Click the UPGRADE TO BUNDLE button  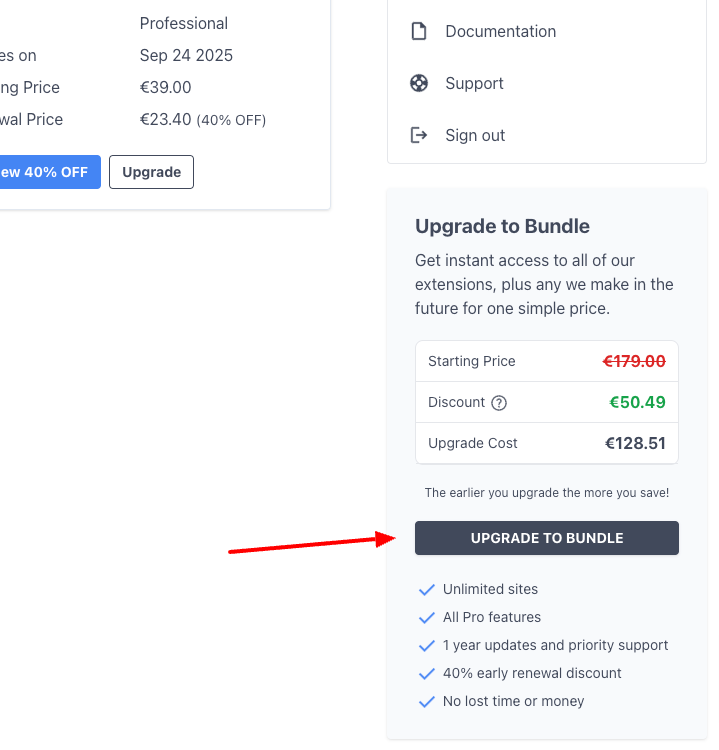(x=547, y=538)
